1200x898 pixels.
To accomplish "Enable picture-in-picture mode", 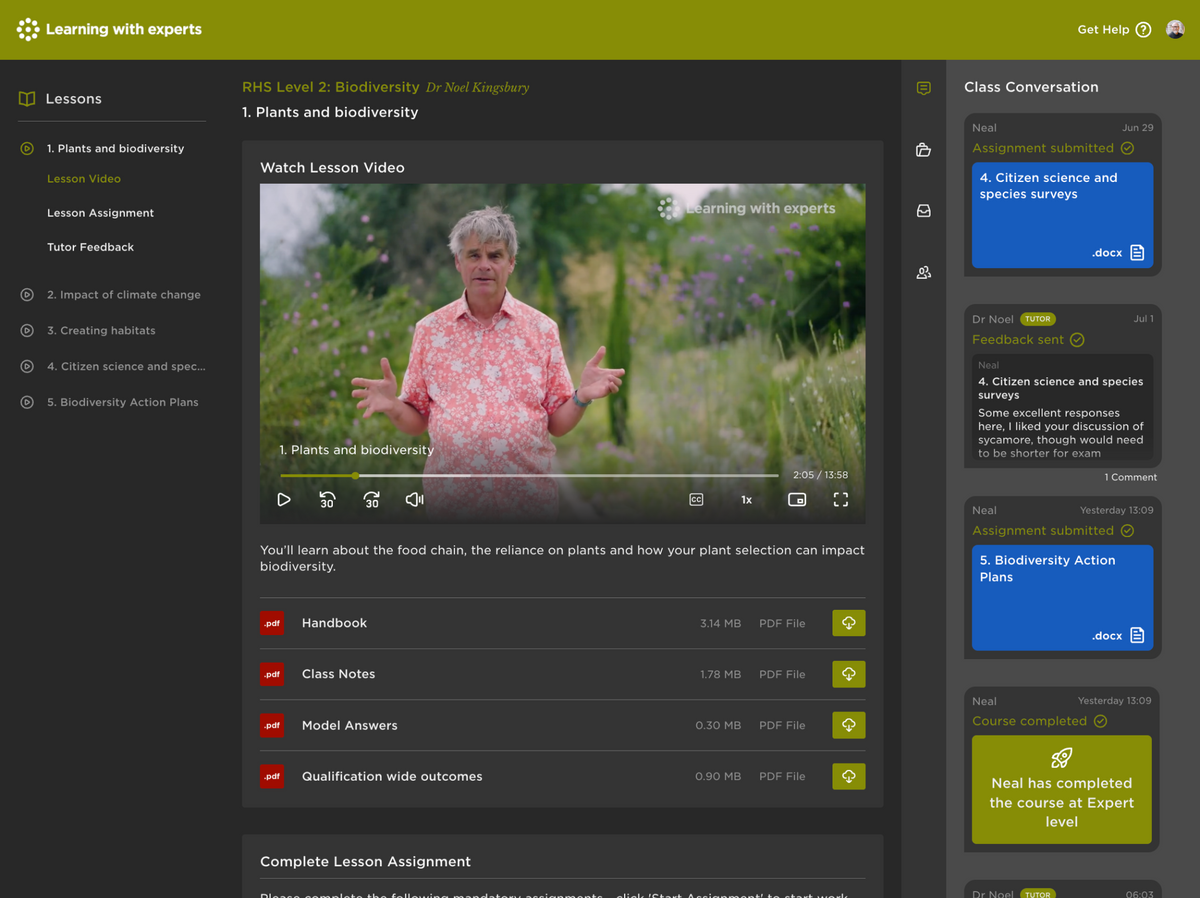I will pos(797,499).
